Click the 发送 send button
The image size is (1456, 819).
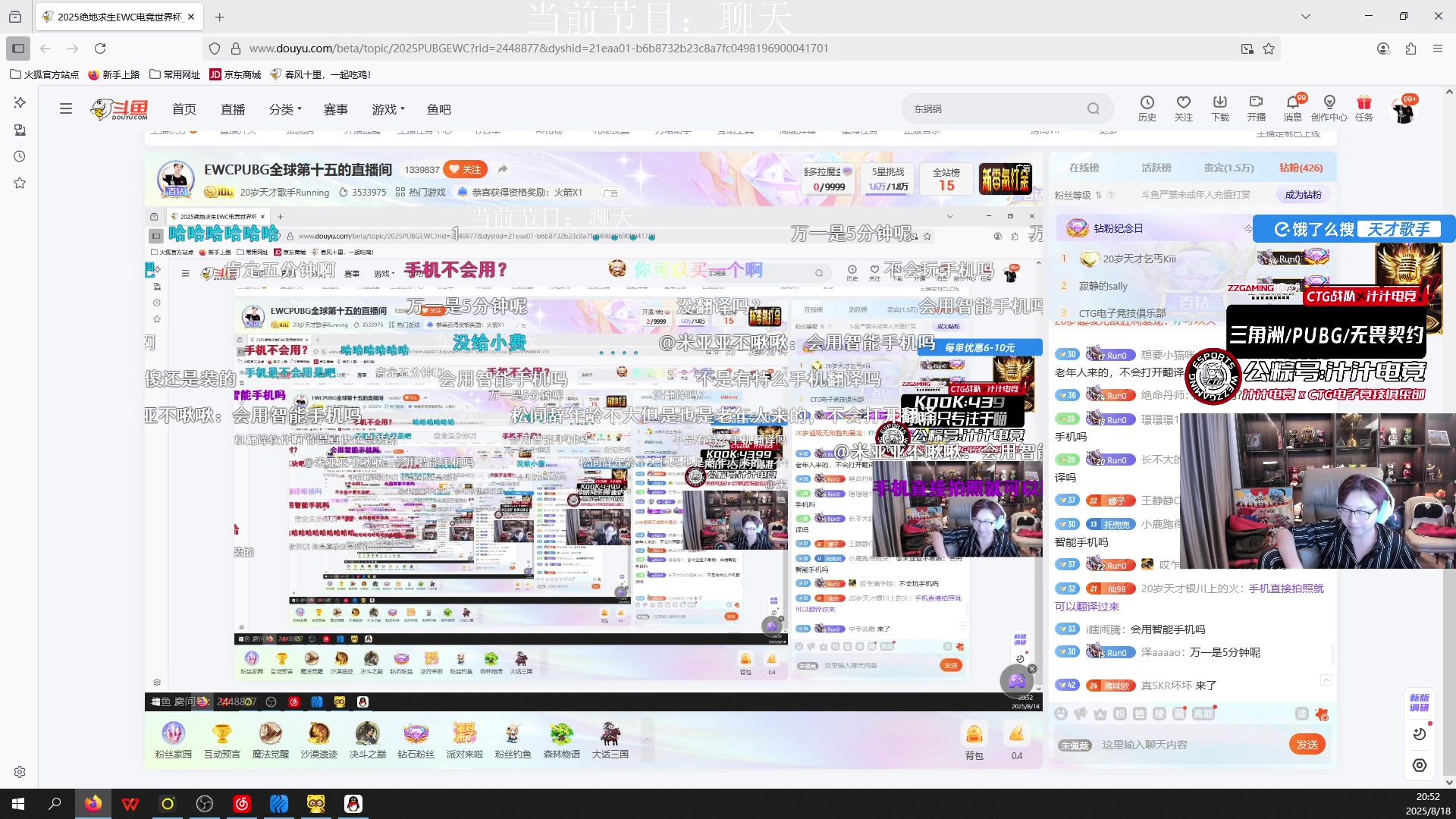tap(1307, 745)
